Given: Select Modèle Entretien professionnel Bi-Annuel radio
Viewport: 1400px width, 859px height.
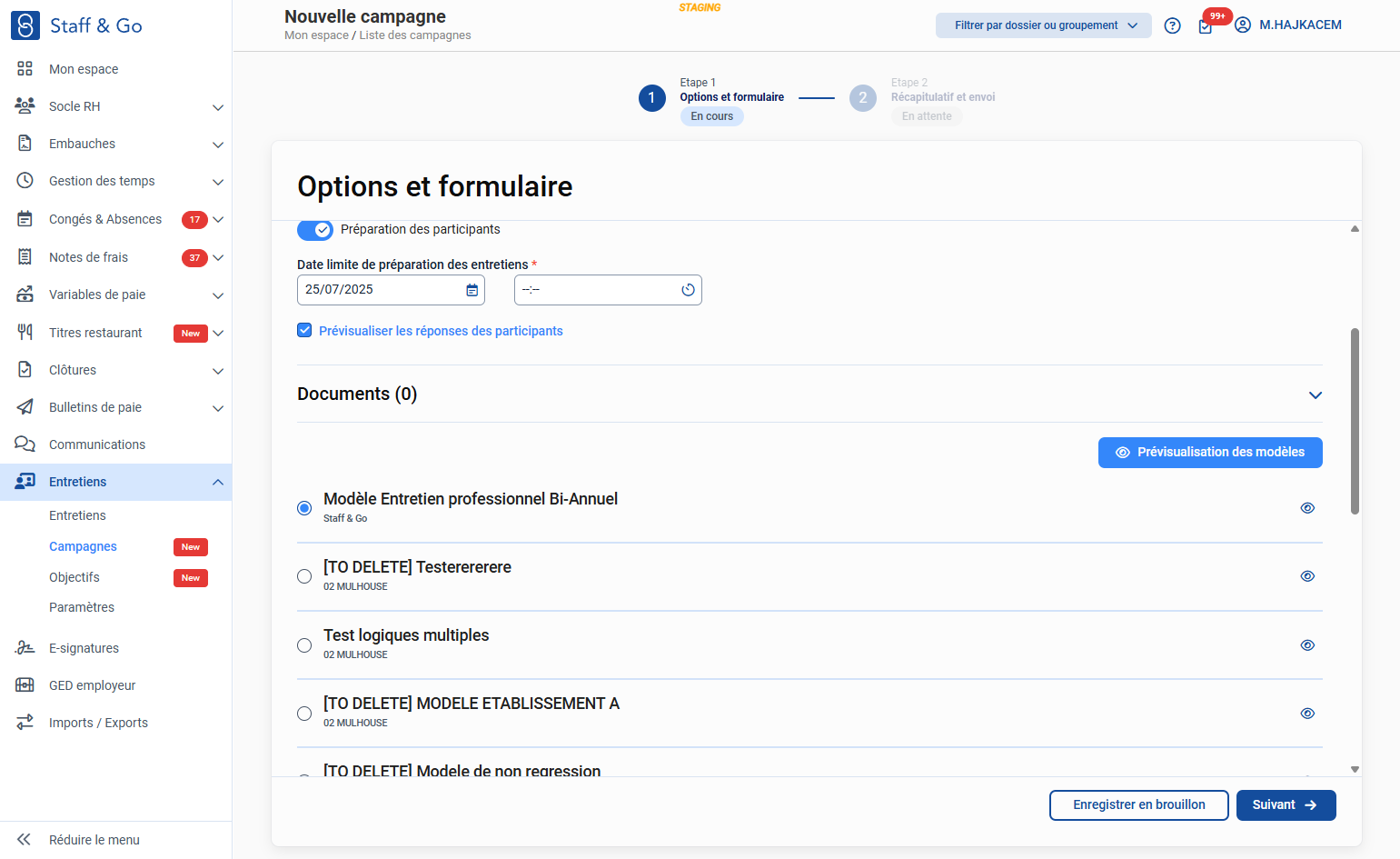Looking at the screenshot, I should click(x=304, y=508).
